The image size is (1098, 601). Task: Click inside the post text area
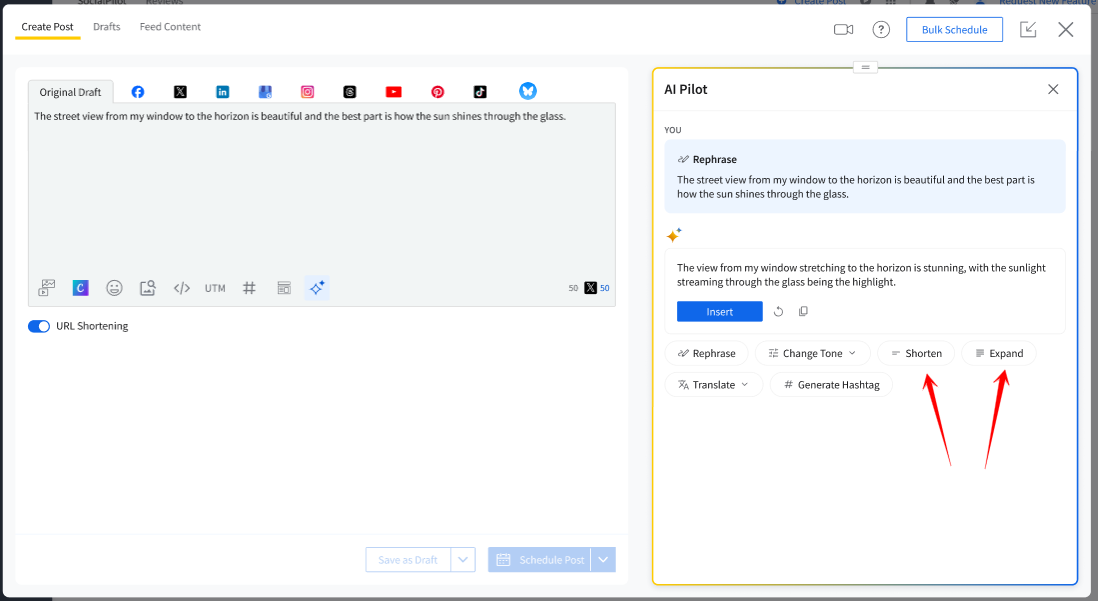pos(320,190)
